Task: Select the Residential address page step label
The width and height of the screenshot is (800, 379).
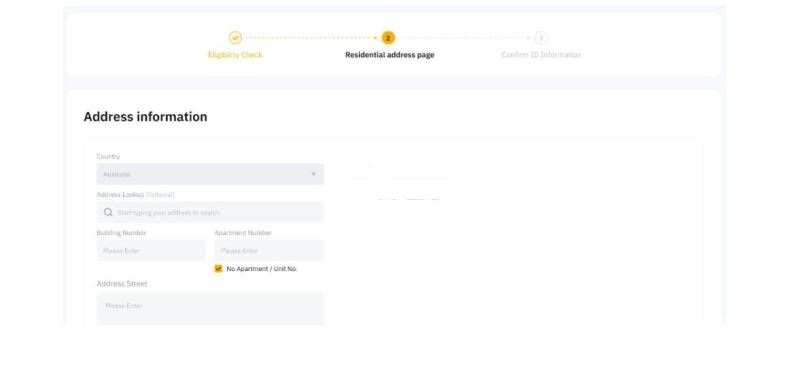Action: [x=390, y=55]
